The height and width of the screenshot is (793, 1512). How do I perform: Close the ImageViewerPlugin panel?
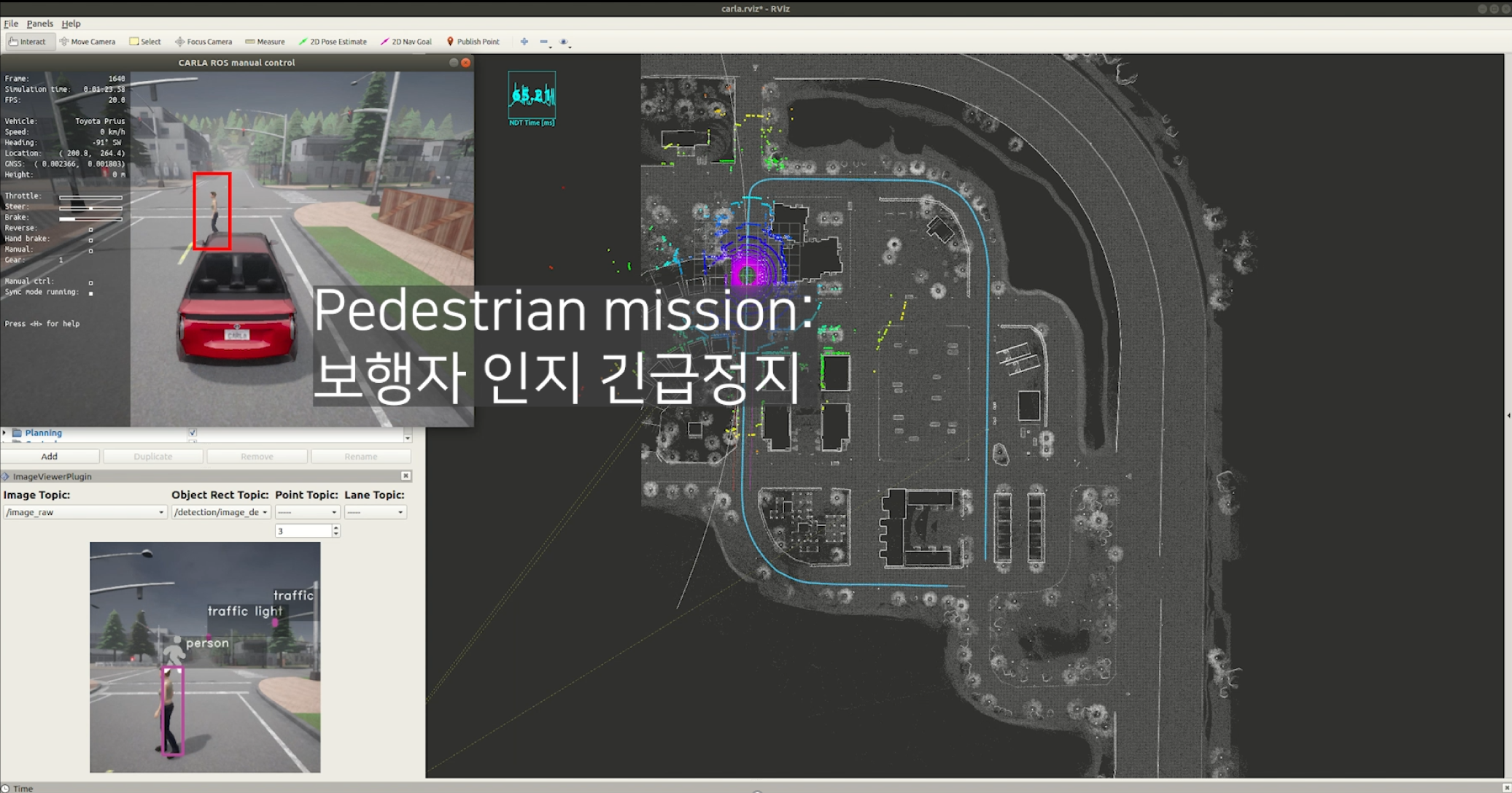(x=406, y=476)
